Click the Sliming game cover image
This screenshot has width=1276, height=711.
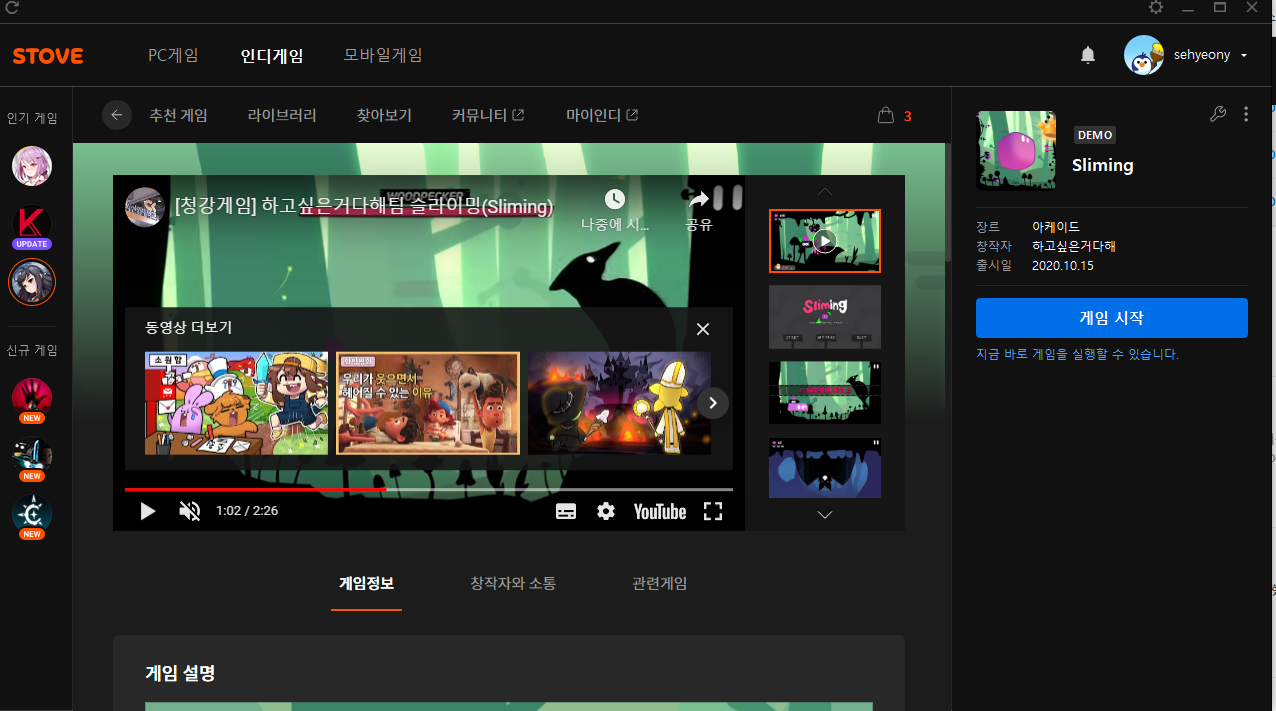1016,151
